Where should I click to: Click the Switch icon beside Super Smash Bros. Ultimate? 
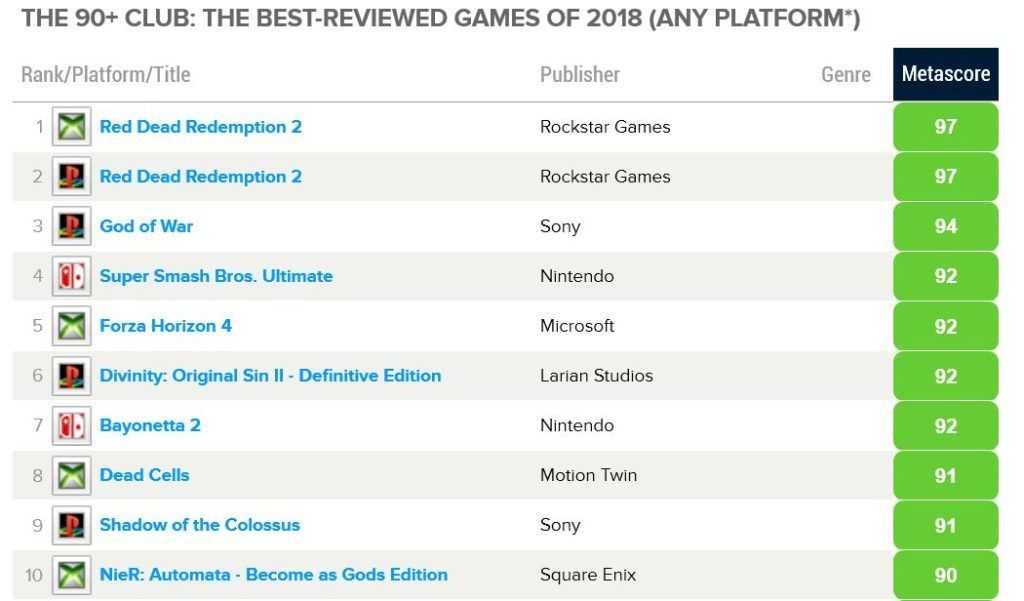(x=71, y=276)
